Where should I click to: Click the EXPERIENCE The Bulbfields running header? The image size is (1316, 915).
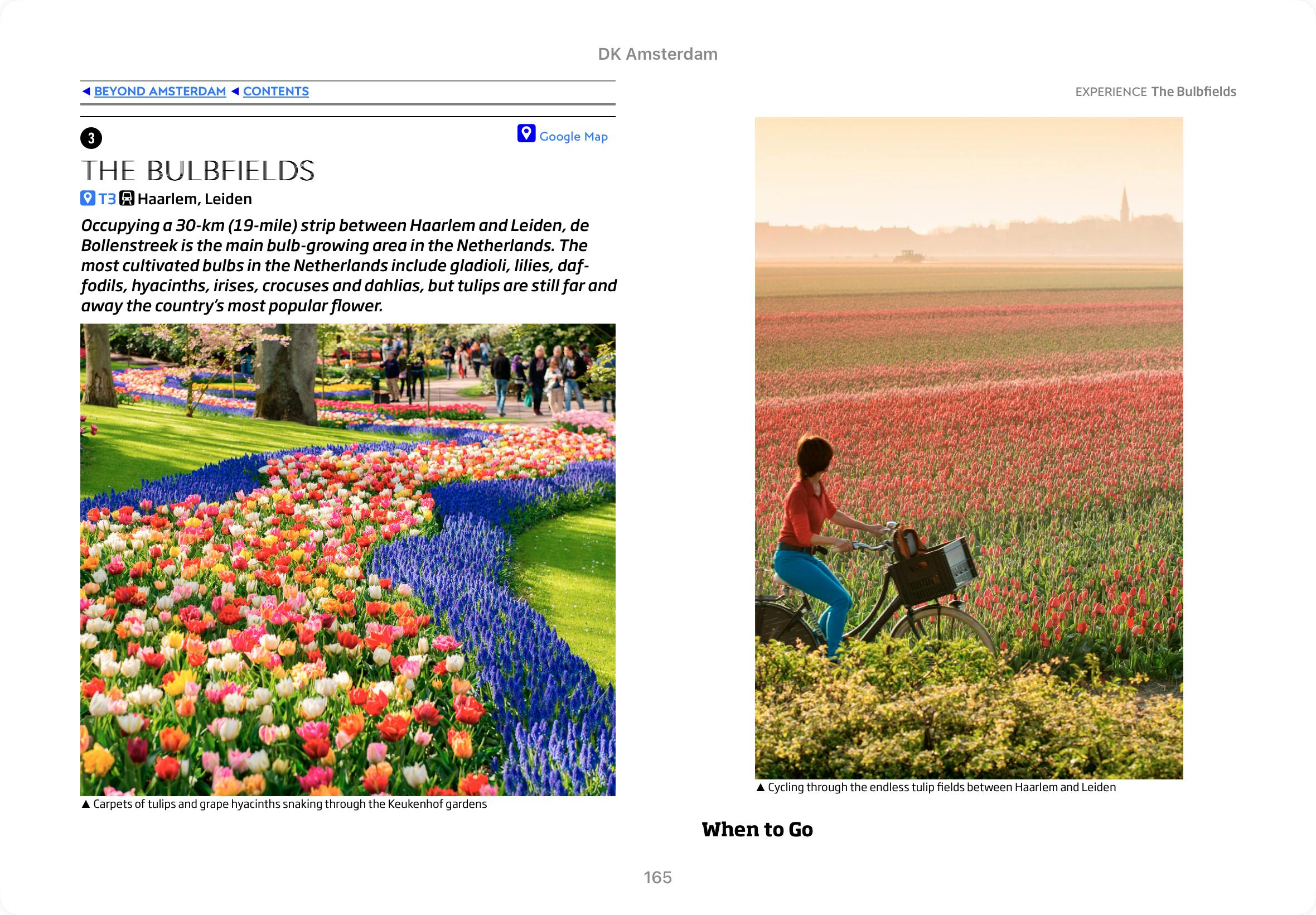point(1155,92)
